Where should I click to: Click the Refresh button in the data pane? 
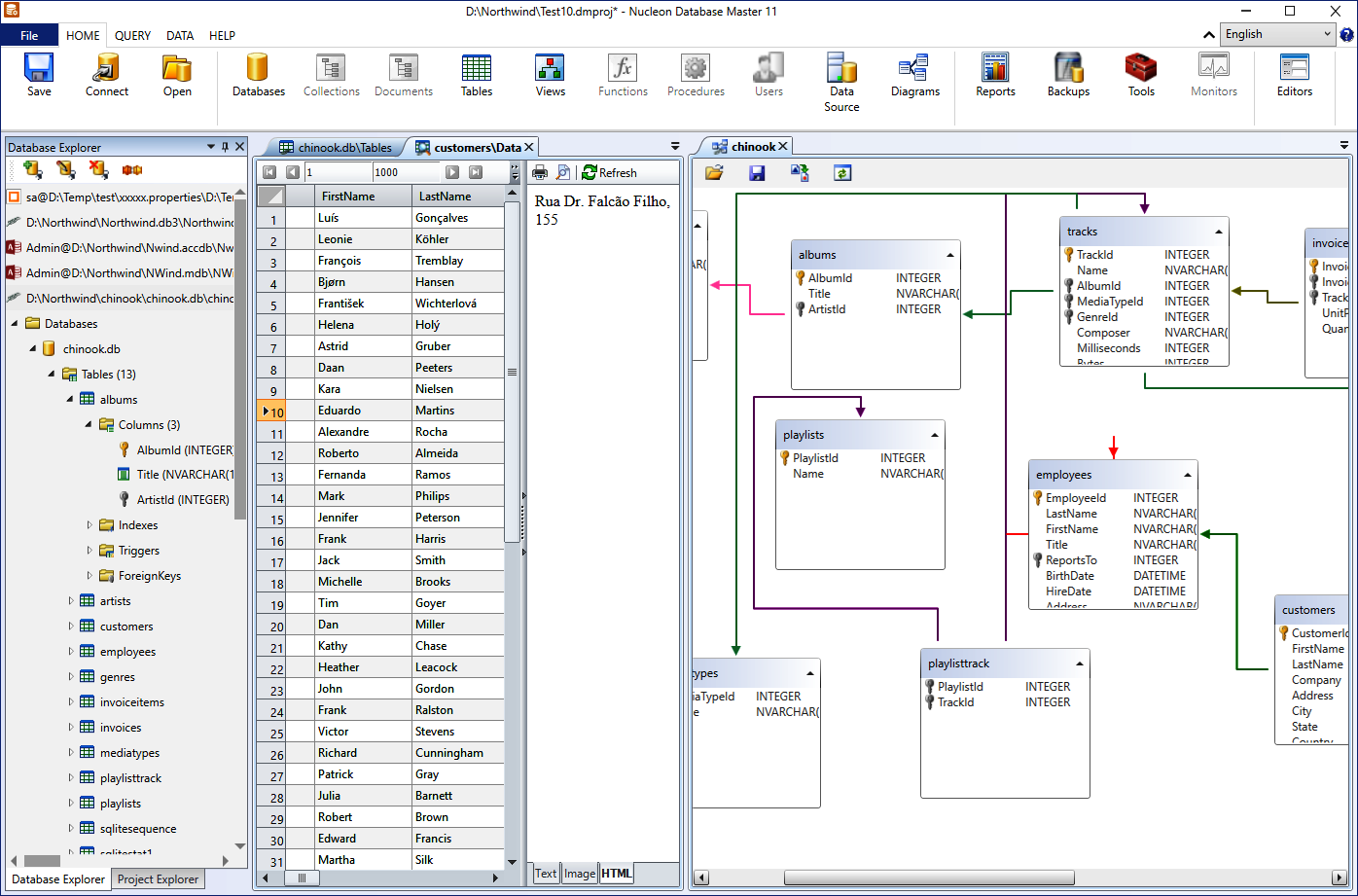click(610, 172)
